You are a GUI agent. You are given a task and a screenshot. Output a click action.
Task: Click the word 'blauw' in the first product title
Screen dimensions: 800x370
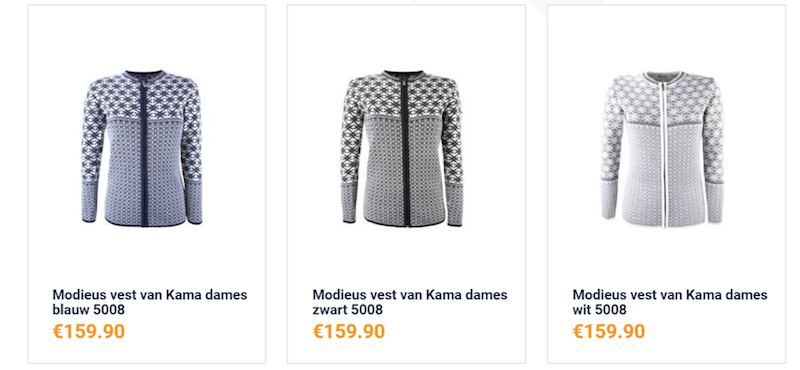(x=70, y=310)
